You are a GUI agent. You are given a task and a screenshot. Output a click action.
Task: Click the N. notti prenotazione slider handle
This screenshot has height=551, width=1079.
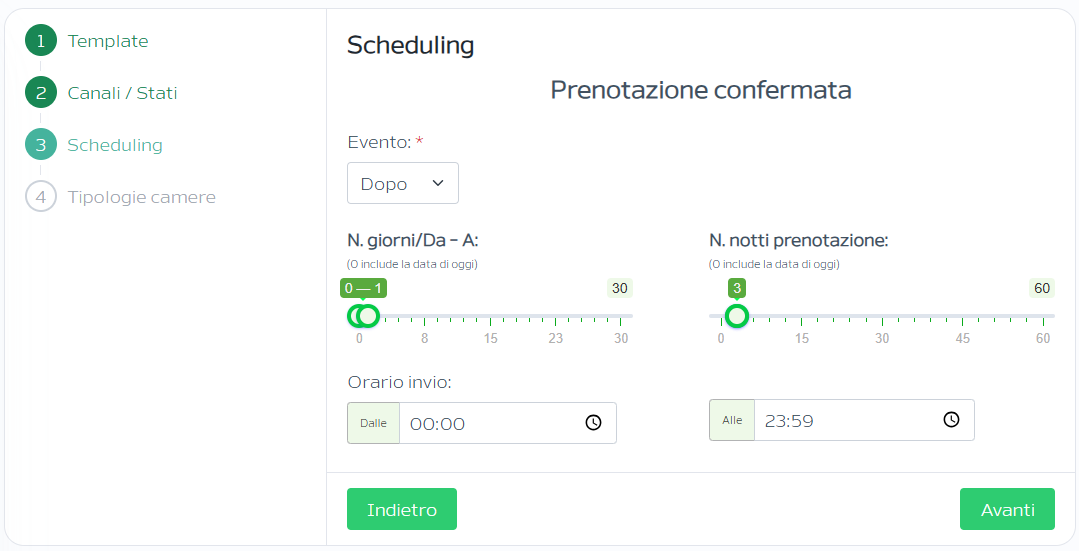click(737, 316)
